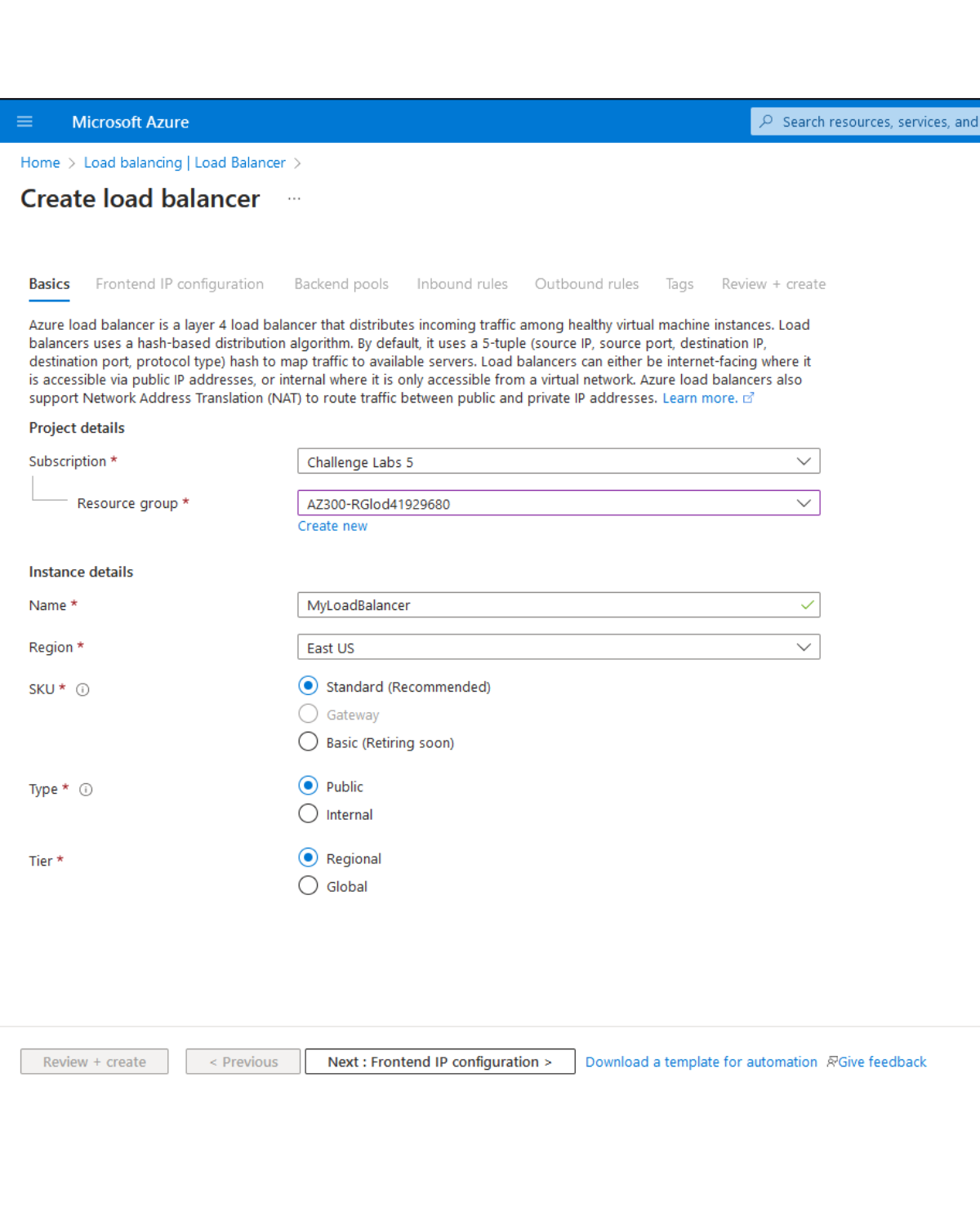Open the Inbound rules tab
Viewport: 980px width, 1225px height.
point(462,284)
